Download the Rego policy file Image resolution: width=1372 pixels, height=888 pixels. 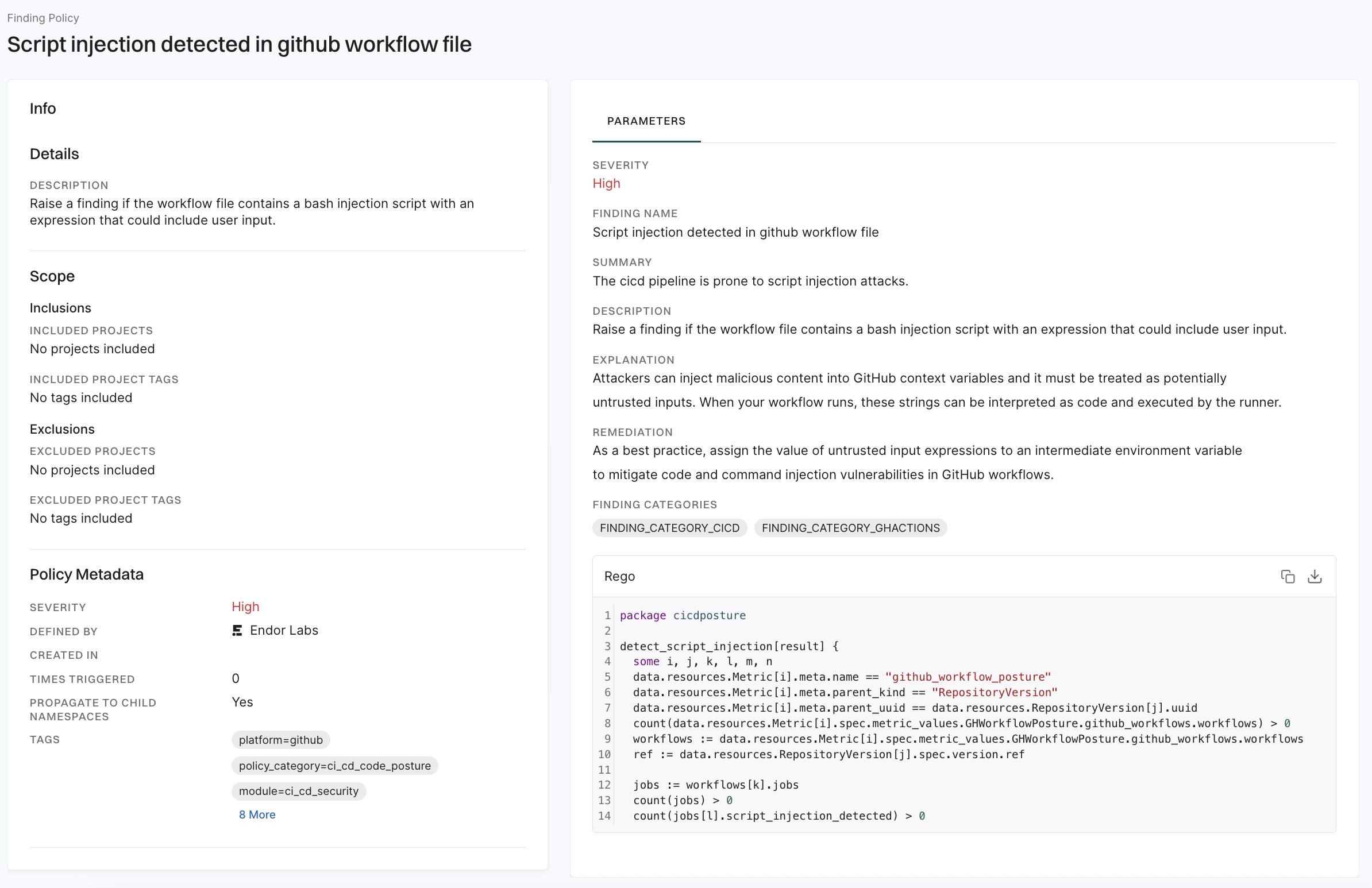(1315, 576)
